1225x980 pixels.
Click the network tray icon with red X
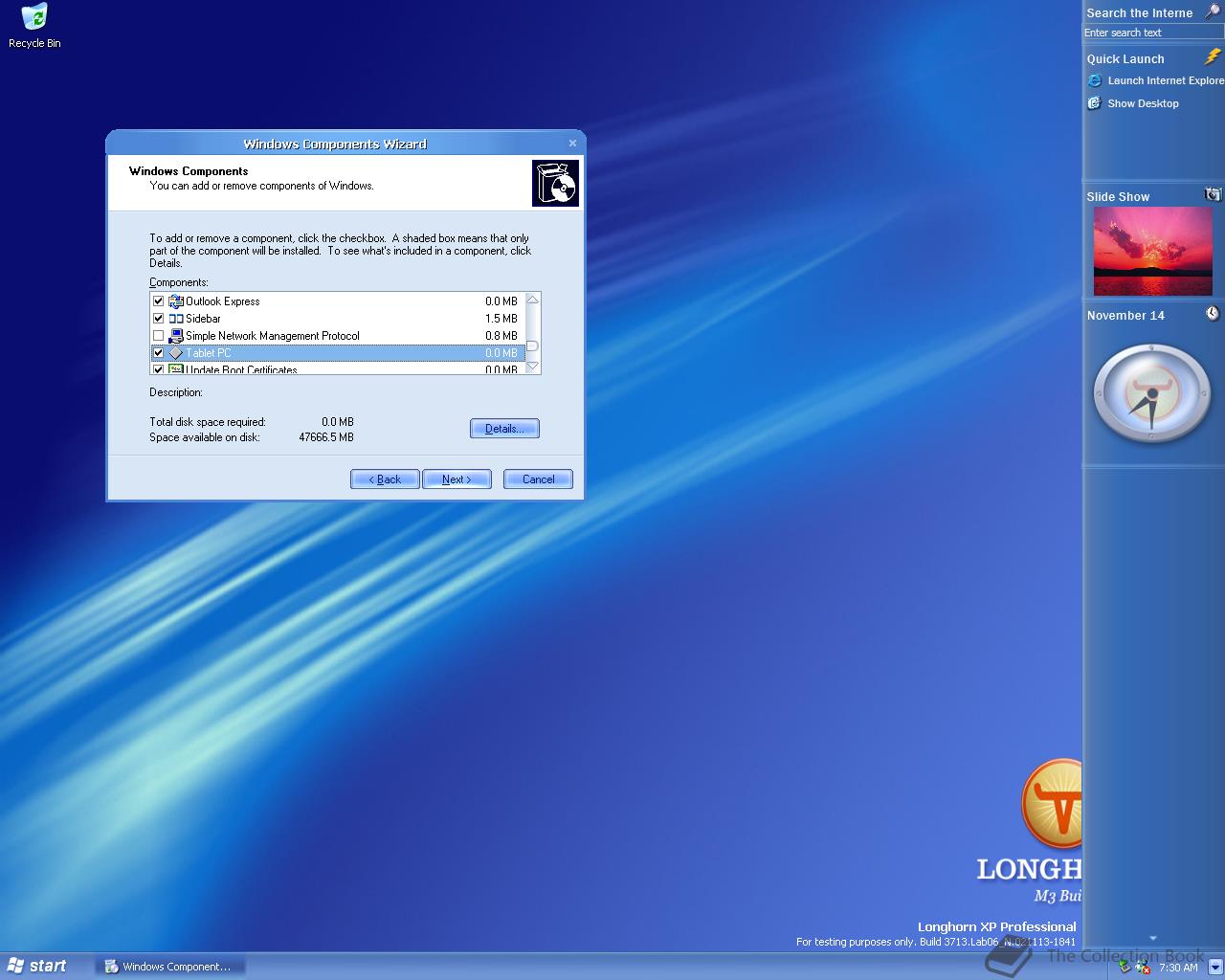coord(1142,968)
